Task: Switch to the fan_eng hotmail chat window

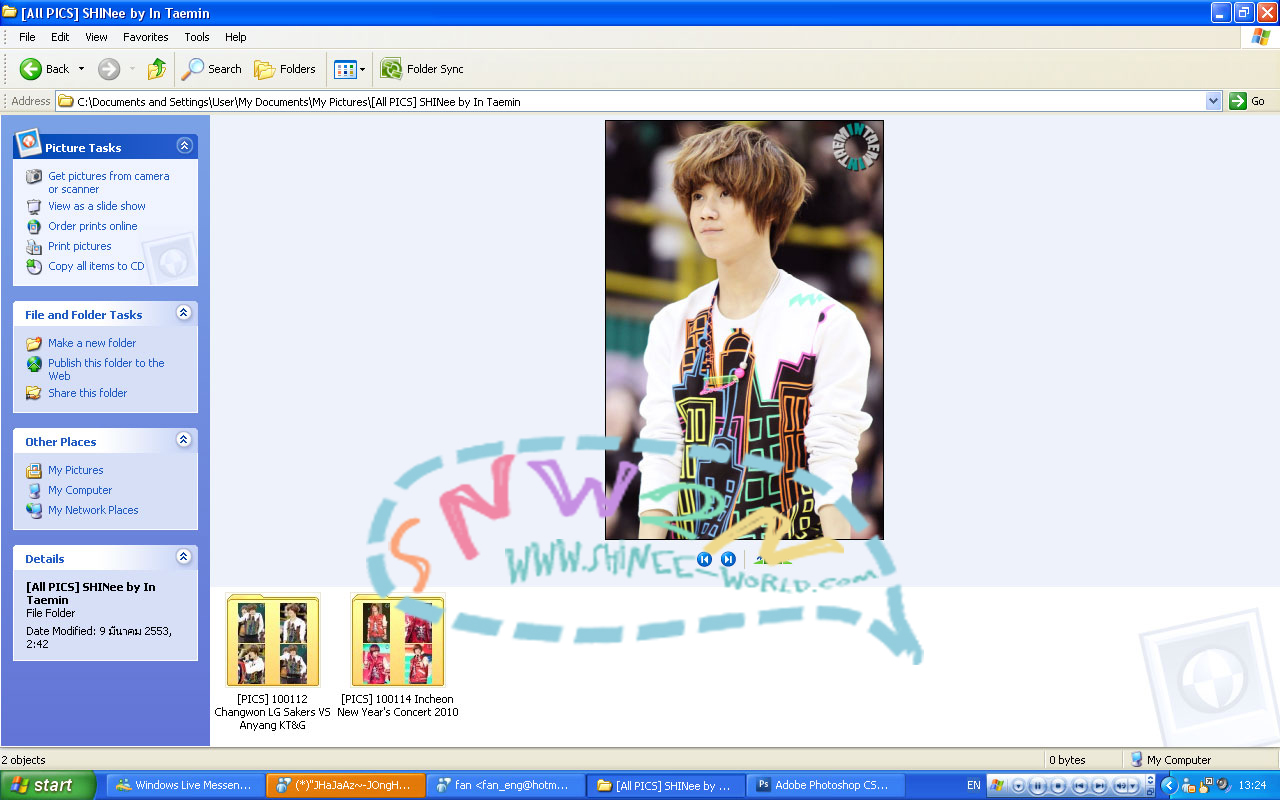Action: point(506,785)
